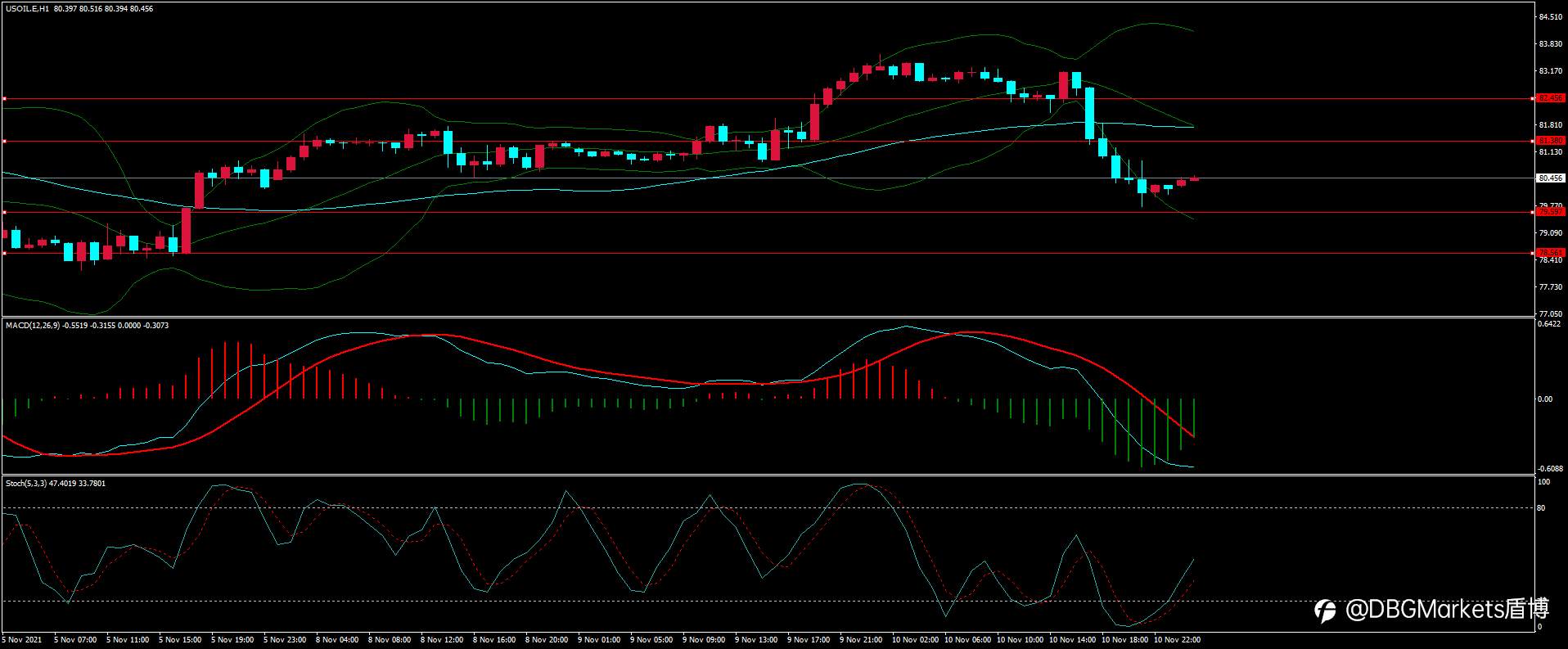Click the 8 Nov 12:00 time label
The height and width of the screenshot is (649, 1568).
[442, 640]
